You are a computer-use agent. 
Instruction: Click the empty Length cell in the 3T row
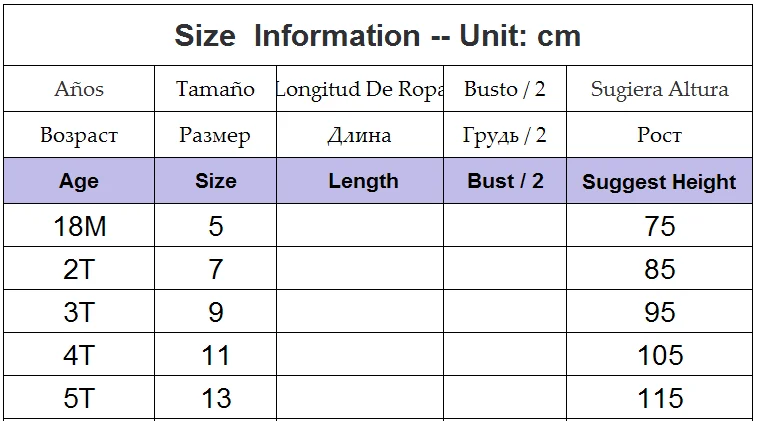[360, 311]
